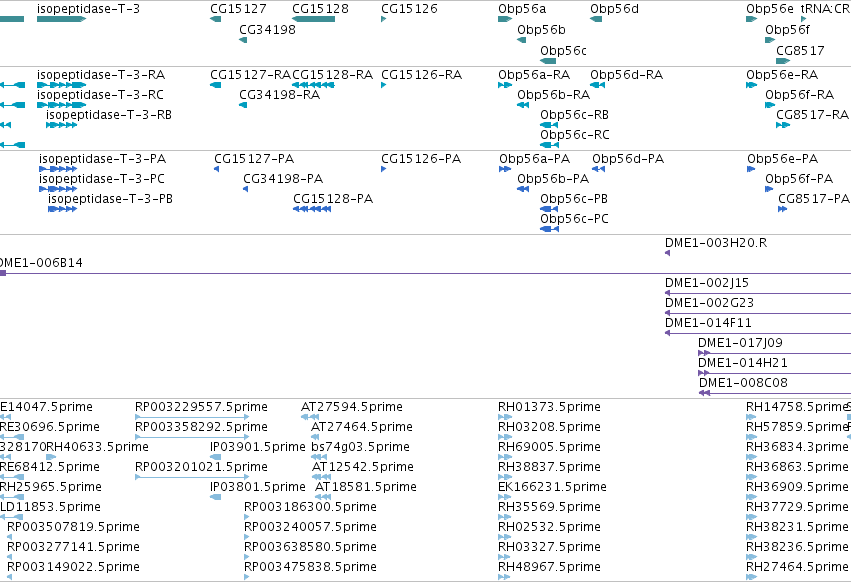The image size is (851, 582).
Task: Click transcript CG15128-RA
Action: click(x=333, y=74)
